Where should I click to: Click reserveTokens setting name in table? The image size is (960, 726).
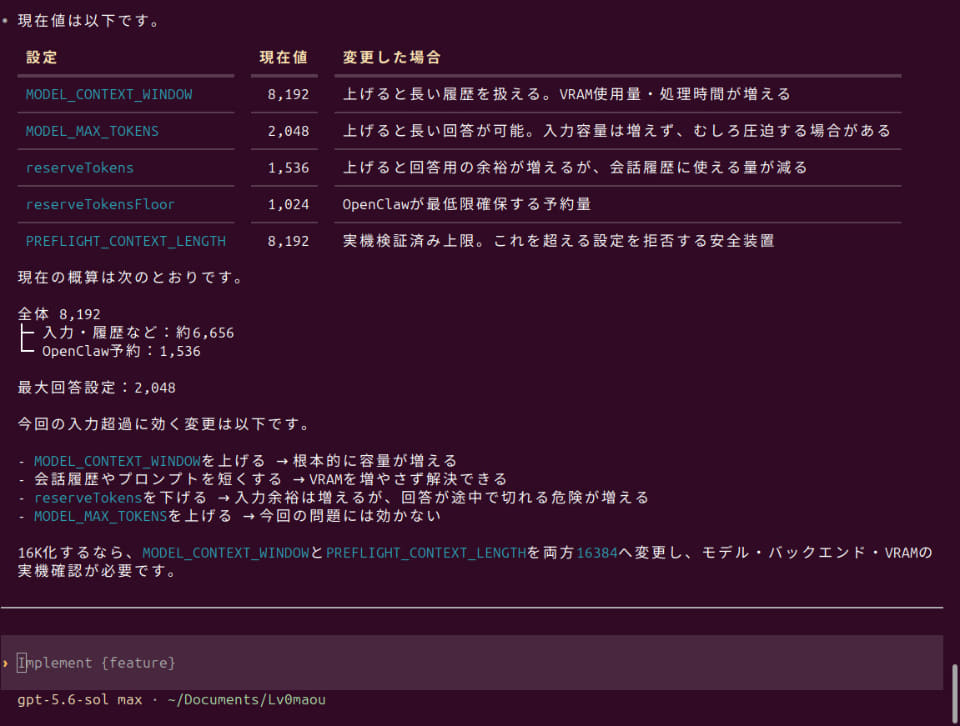click(x=80, y=168)
